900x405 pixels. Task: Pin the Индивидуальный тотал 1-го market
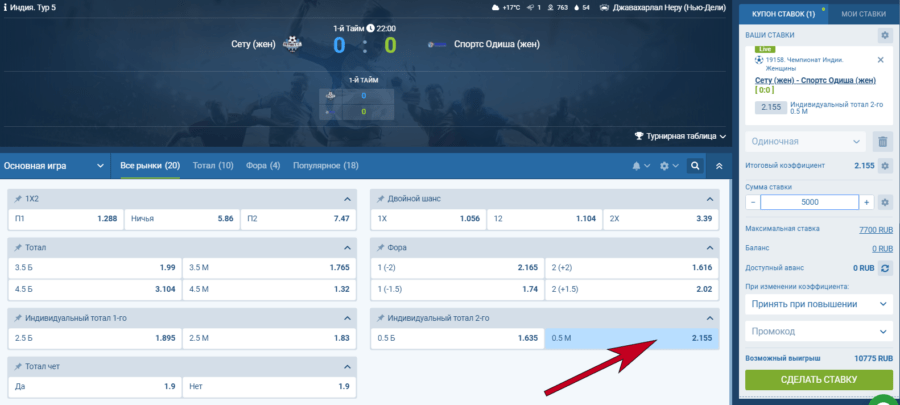(x=17, y=318)
